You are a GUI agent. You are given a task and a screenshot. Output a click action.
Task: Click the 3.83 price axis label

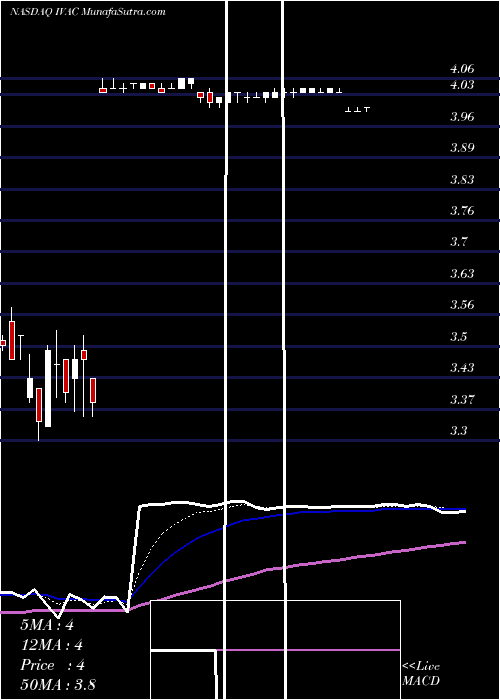pyautogui.click(x=462, y=179)
